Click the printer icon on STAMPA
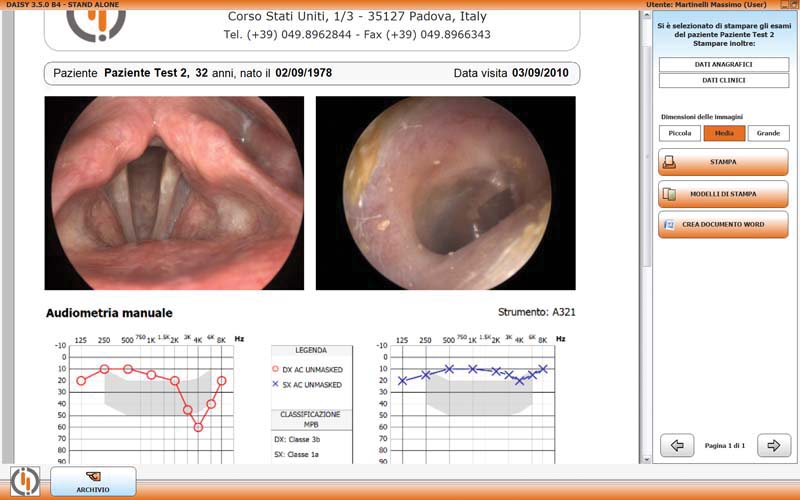Viewport: 800px width, 500px height. pos(671,161)
